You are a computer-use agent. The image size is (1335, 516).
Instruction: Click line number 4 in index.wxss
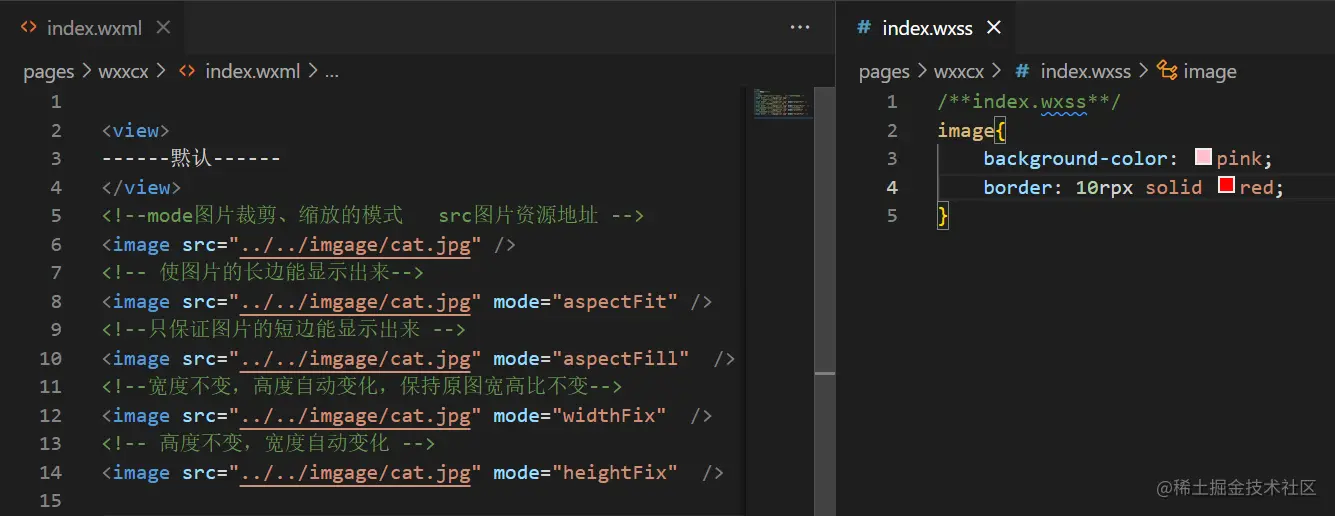click(891, 187)
